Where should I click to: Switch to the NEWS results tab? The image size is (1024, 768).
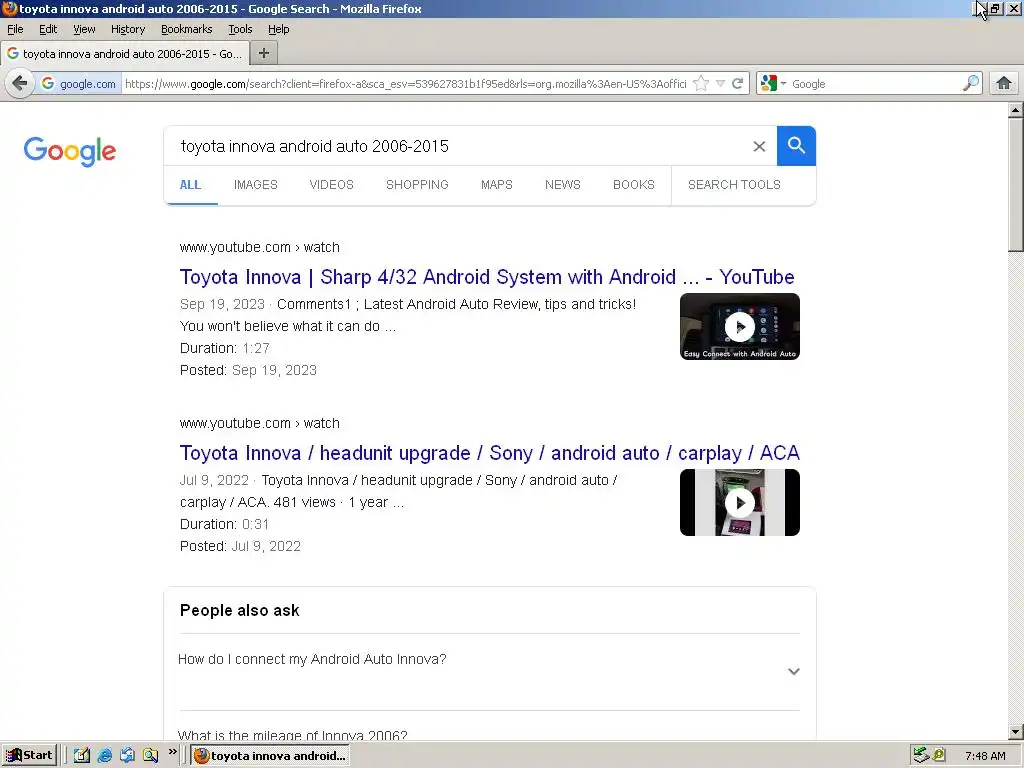(x=563, y=185)
